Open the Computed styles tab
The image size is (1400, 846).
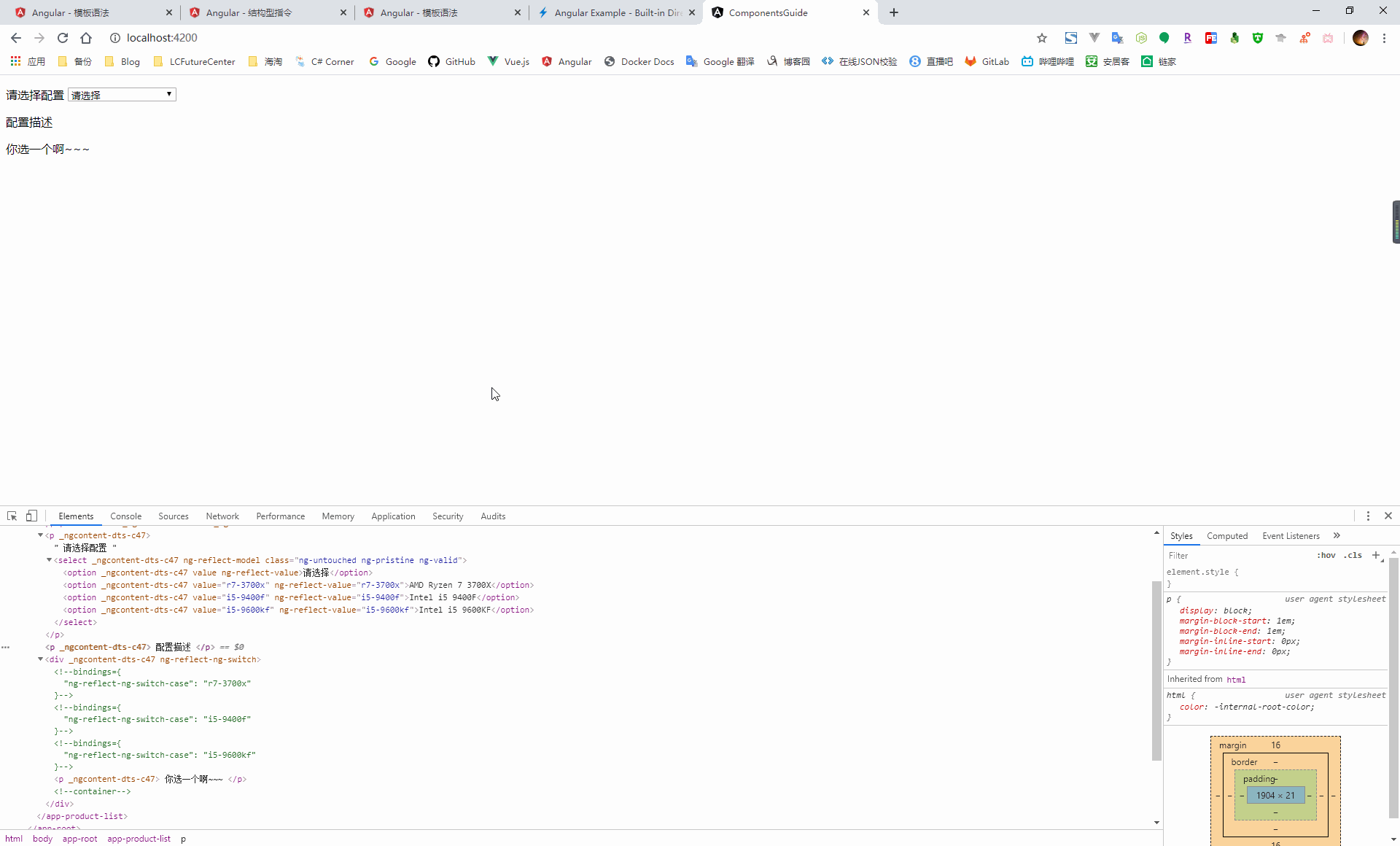tap(1227, 535)
